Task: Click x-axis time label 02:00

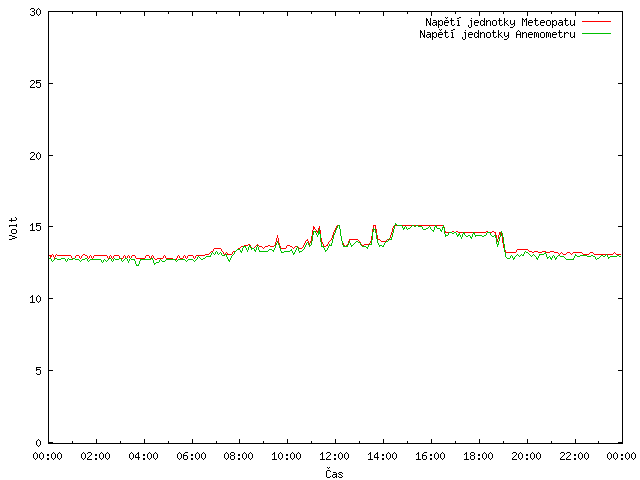Action: click(x=96, y=456)
